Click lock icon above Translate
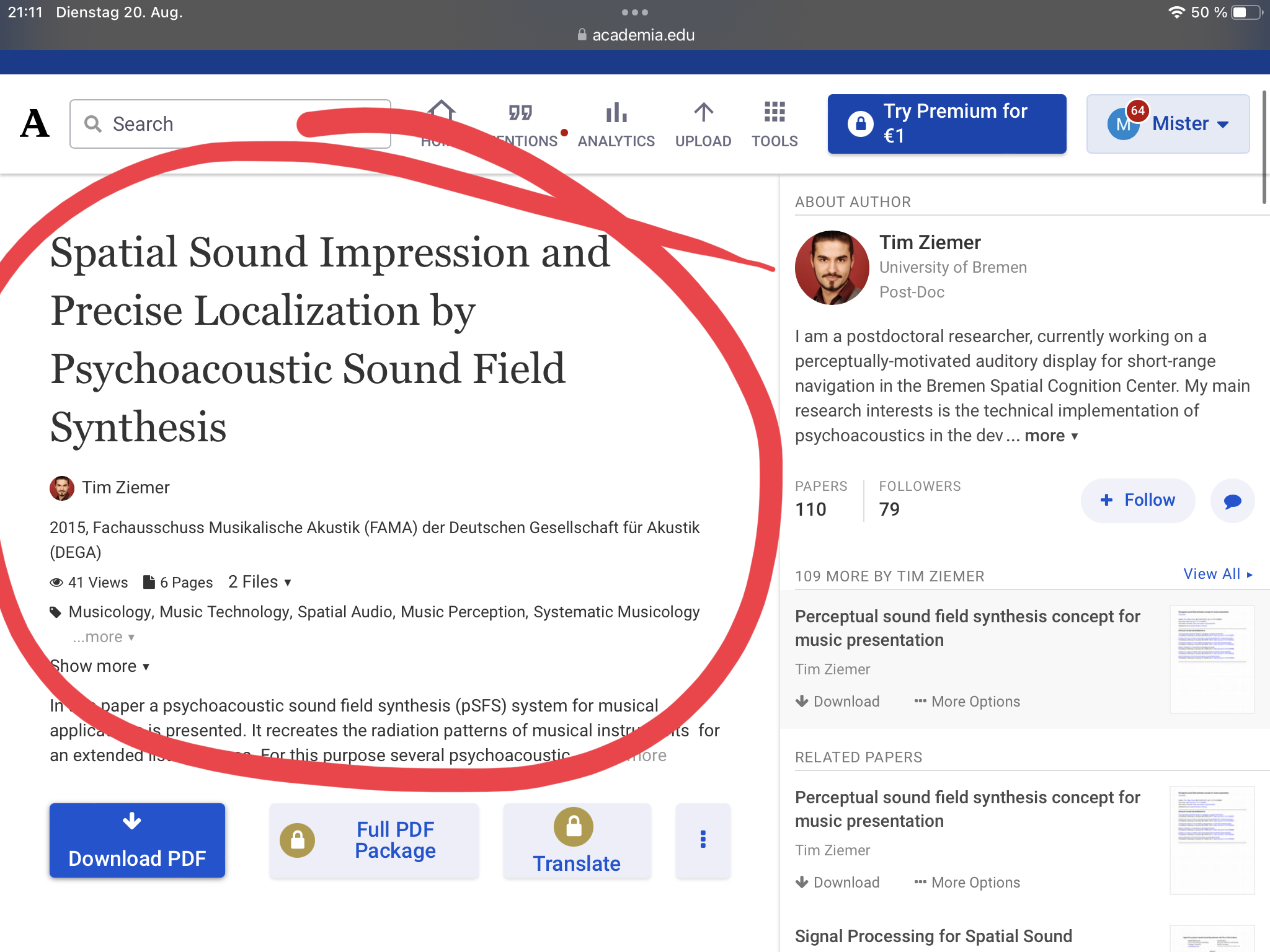This screenshot has height=952, width=1270. (574, 827)
